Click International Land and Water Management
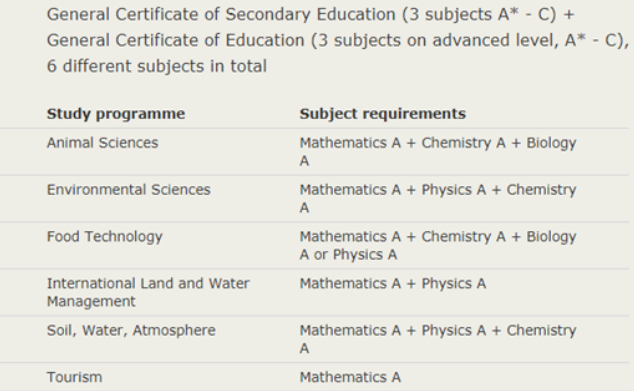 click(148, 292)
